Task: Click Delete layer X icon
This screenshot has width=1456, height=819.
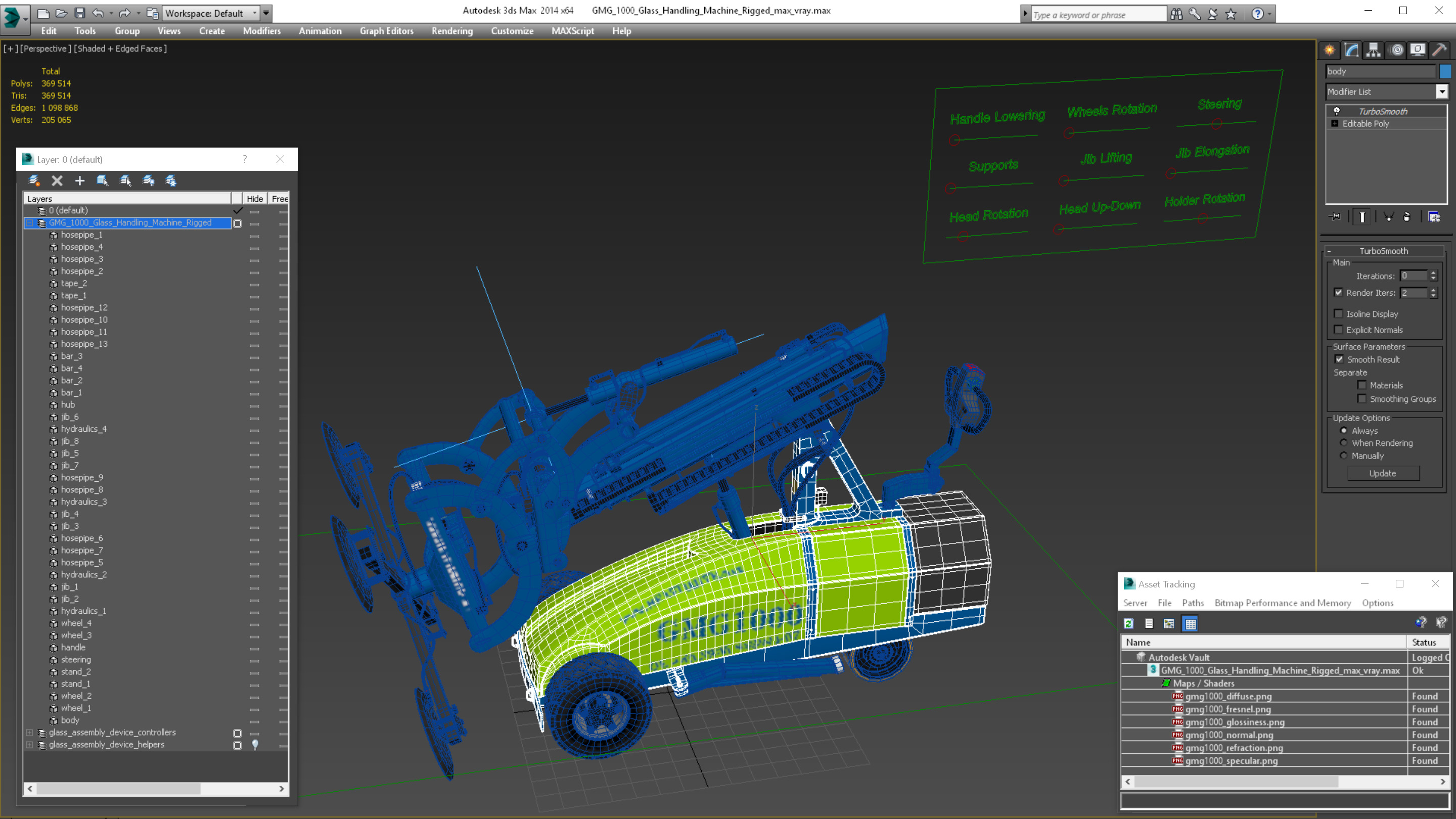Action: pos(57,180)
